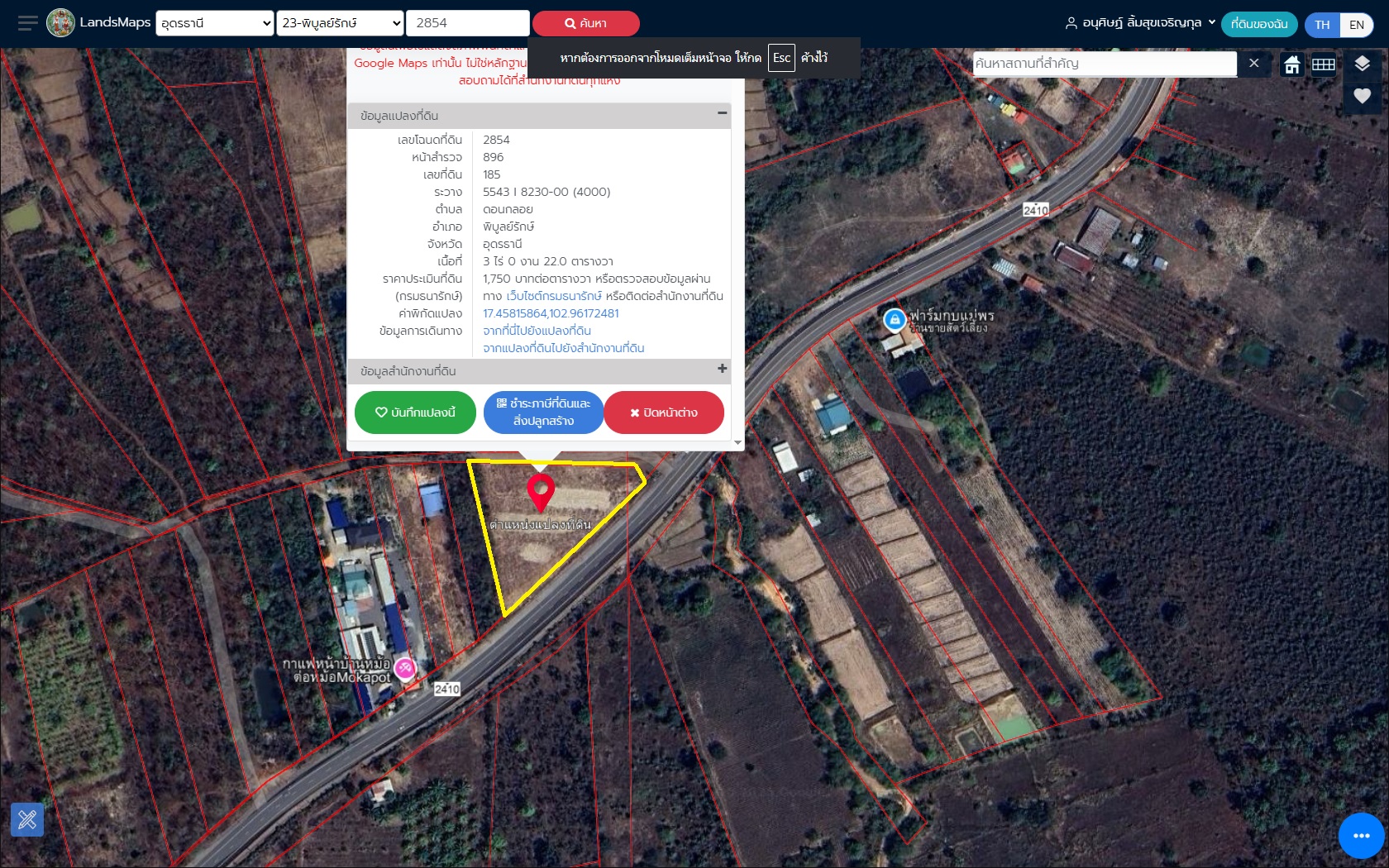
Task: Open the district dropdown 23-พิบูลย์รักษ์
Action: (x=340, y=23)
